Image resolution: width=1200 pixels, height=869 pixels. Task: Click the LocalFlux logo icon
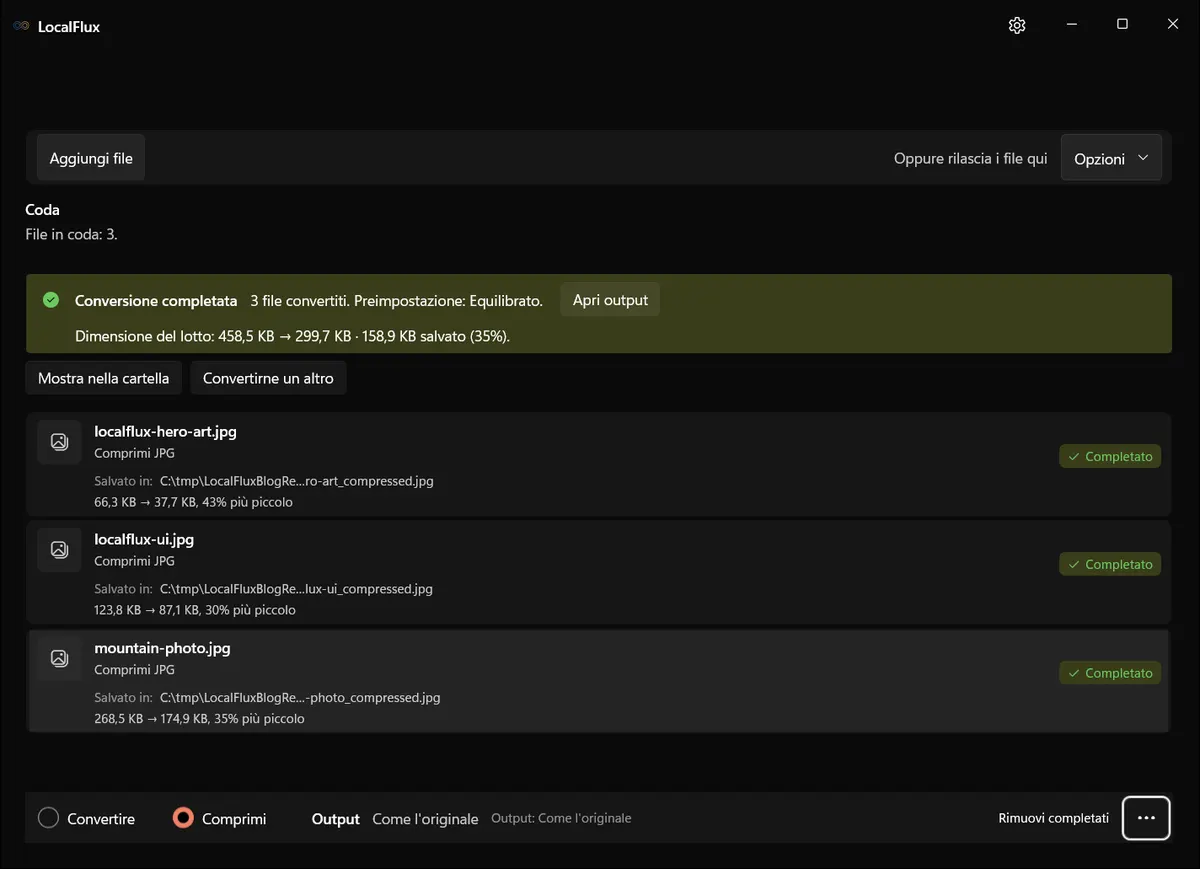(x=21, y=27)
